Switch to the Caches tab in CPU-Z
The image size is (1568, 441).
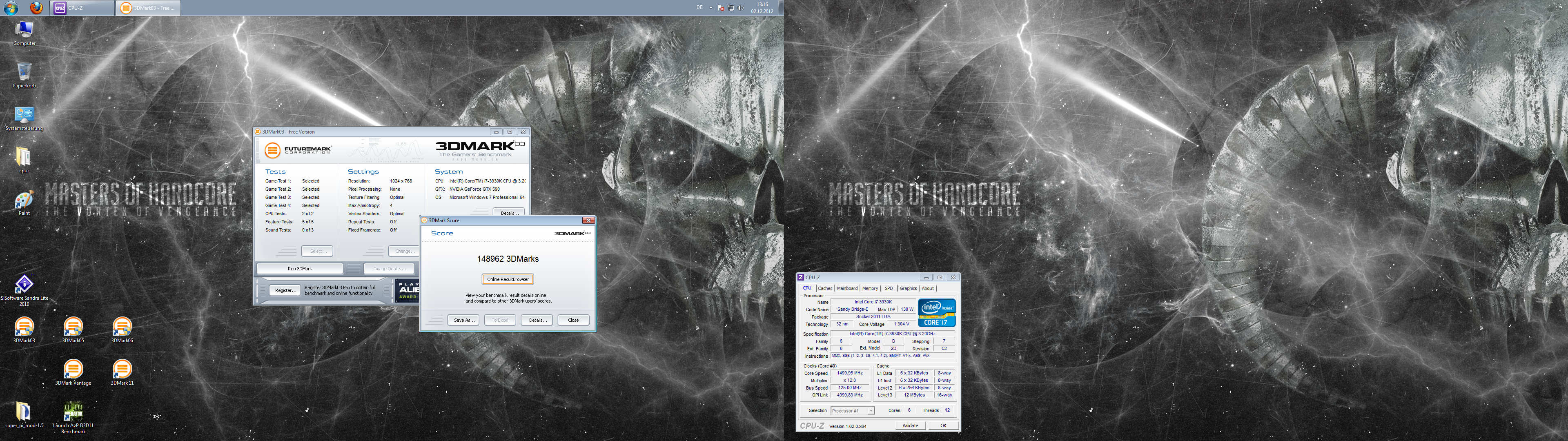(825, 289)
